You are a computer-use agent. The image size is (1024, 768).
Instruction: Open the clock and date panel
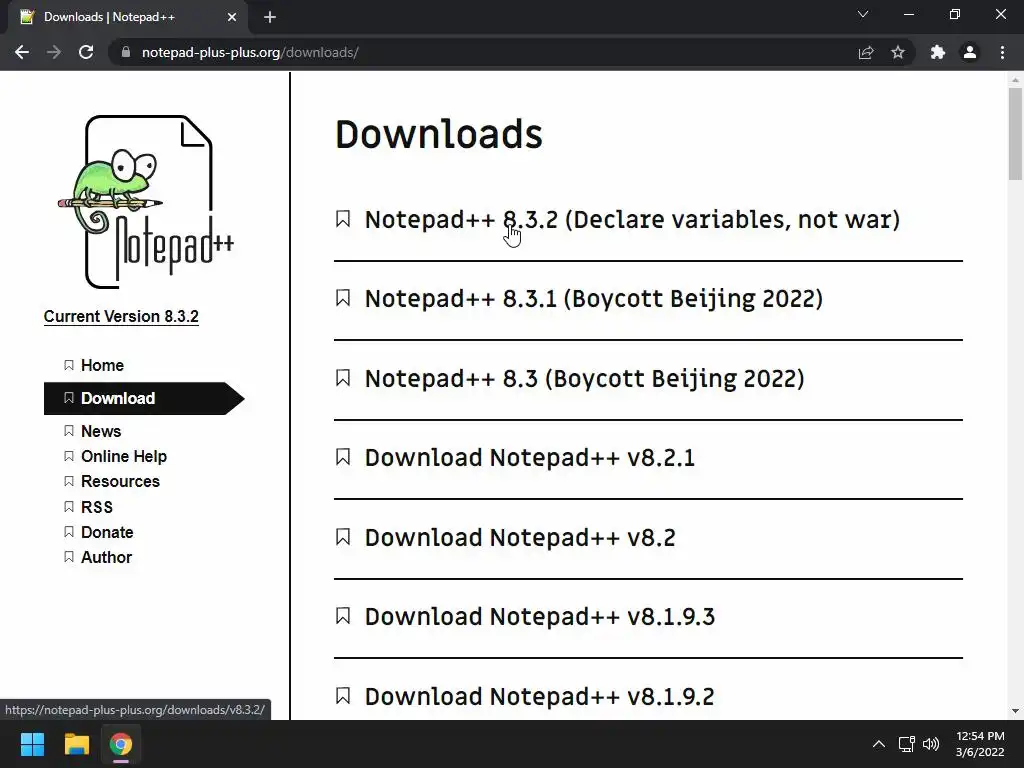pyautogui.click(x=980, y=744)
